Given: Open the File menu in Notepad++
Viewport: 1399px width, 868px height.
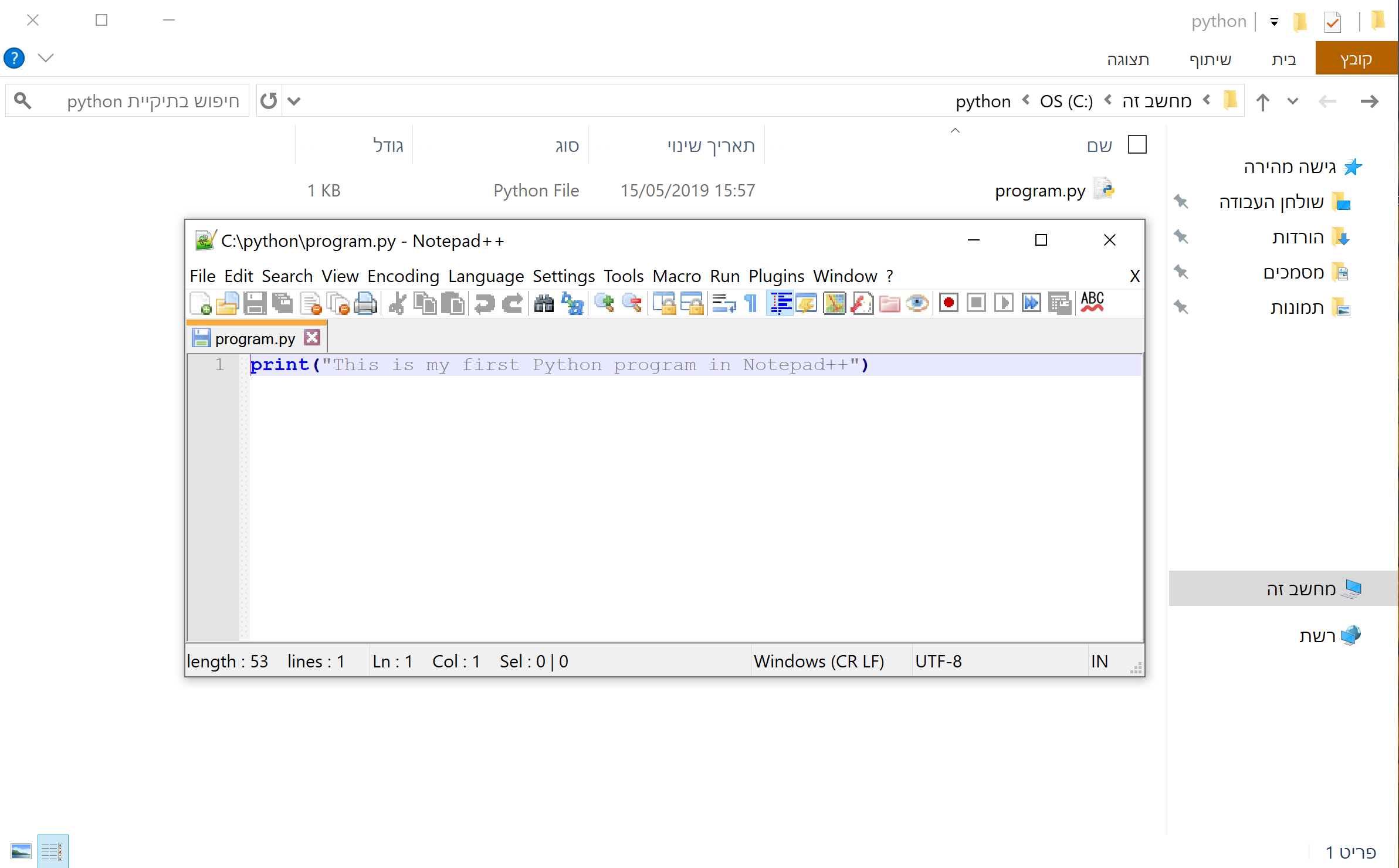Looking at the screenshot, I should (x=203, y=276).
